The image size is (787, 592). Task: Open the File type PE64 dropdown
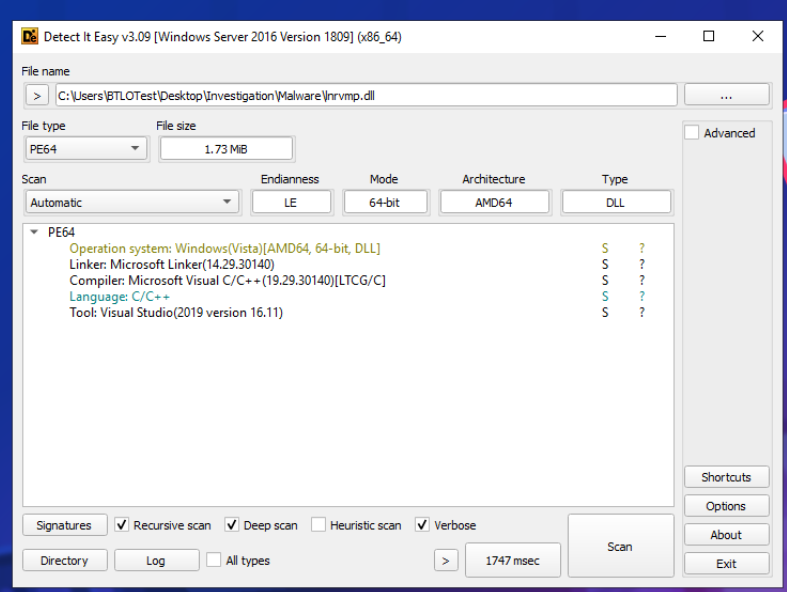click(x=85, y=149)
